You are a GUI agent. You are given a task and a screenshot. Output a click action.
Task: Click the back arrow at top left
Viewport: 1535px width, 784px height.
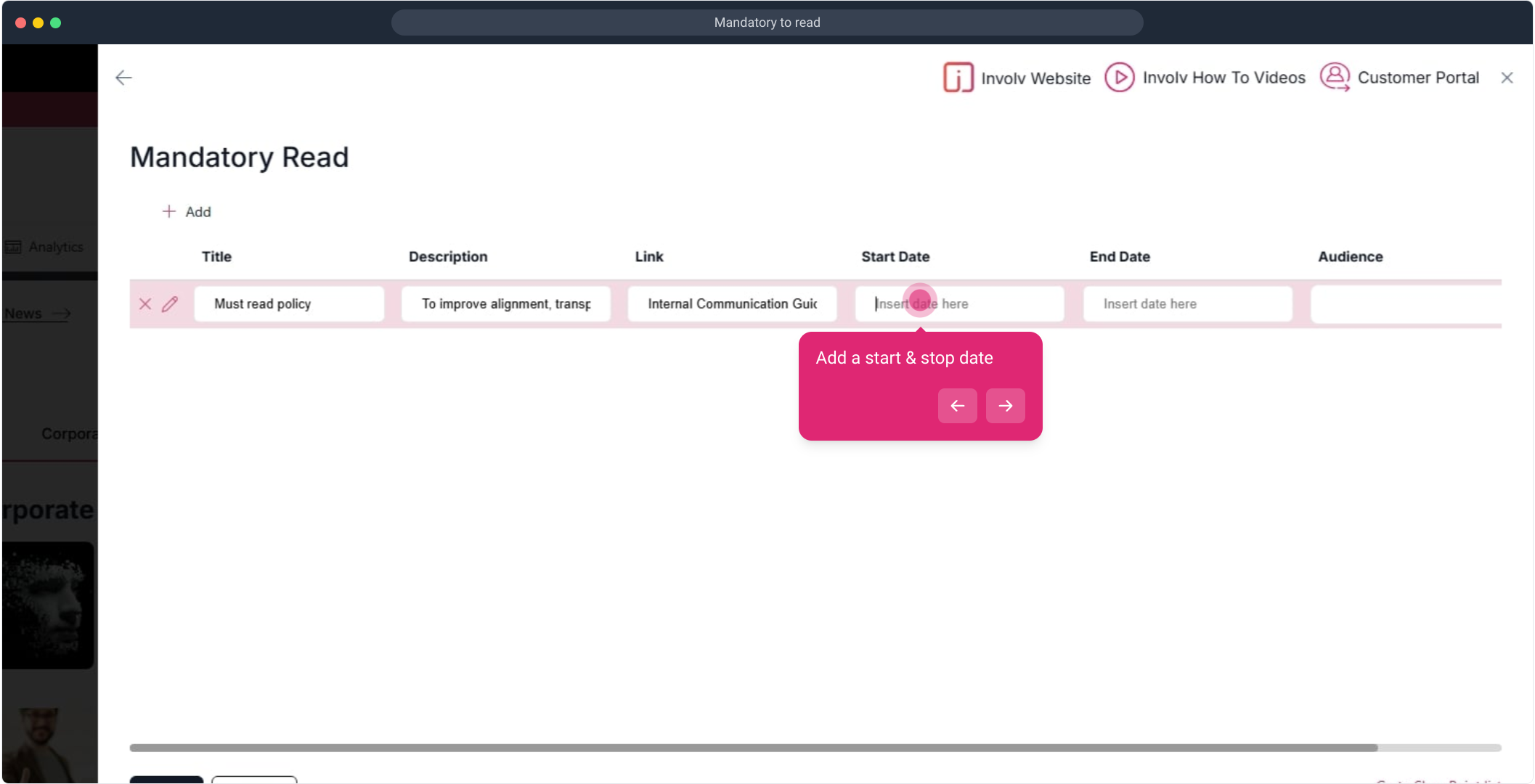[x=124, y=78]
